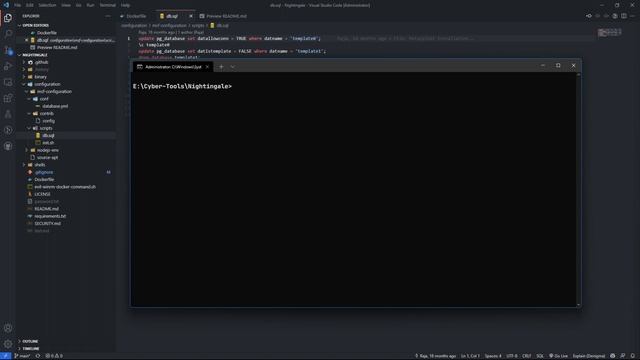Select database.yml in the explorer tree

[55, 106]
